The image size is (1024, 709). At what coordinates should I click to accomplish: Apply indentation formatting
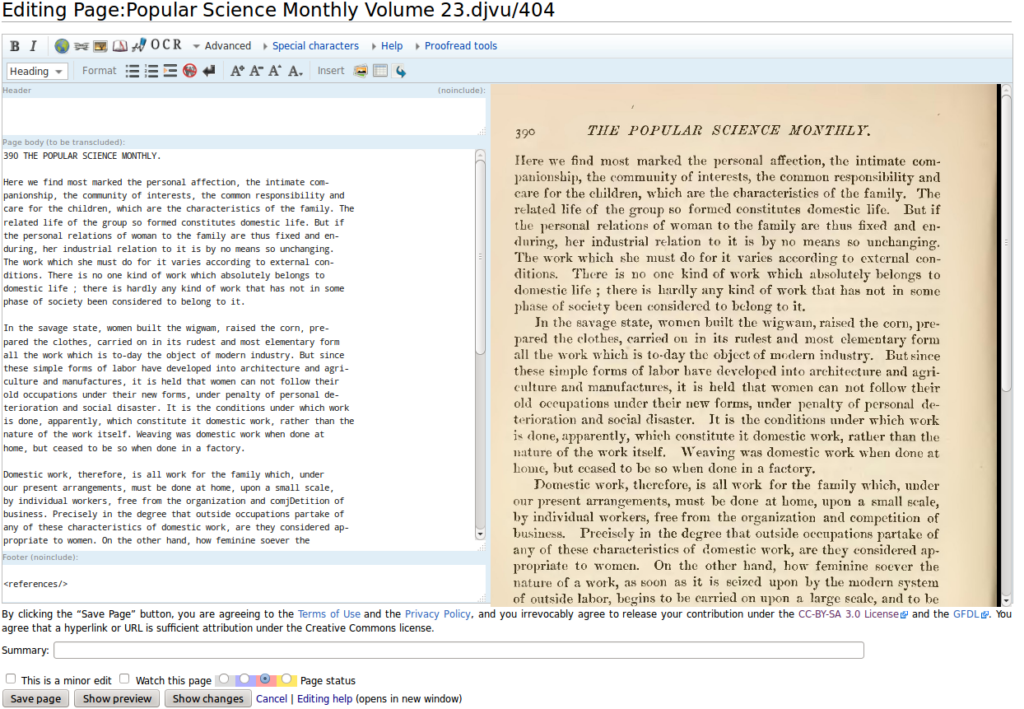click(170, 71)
